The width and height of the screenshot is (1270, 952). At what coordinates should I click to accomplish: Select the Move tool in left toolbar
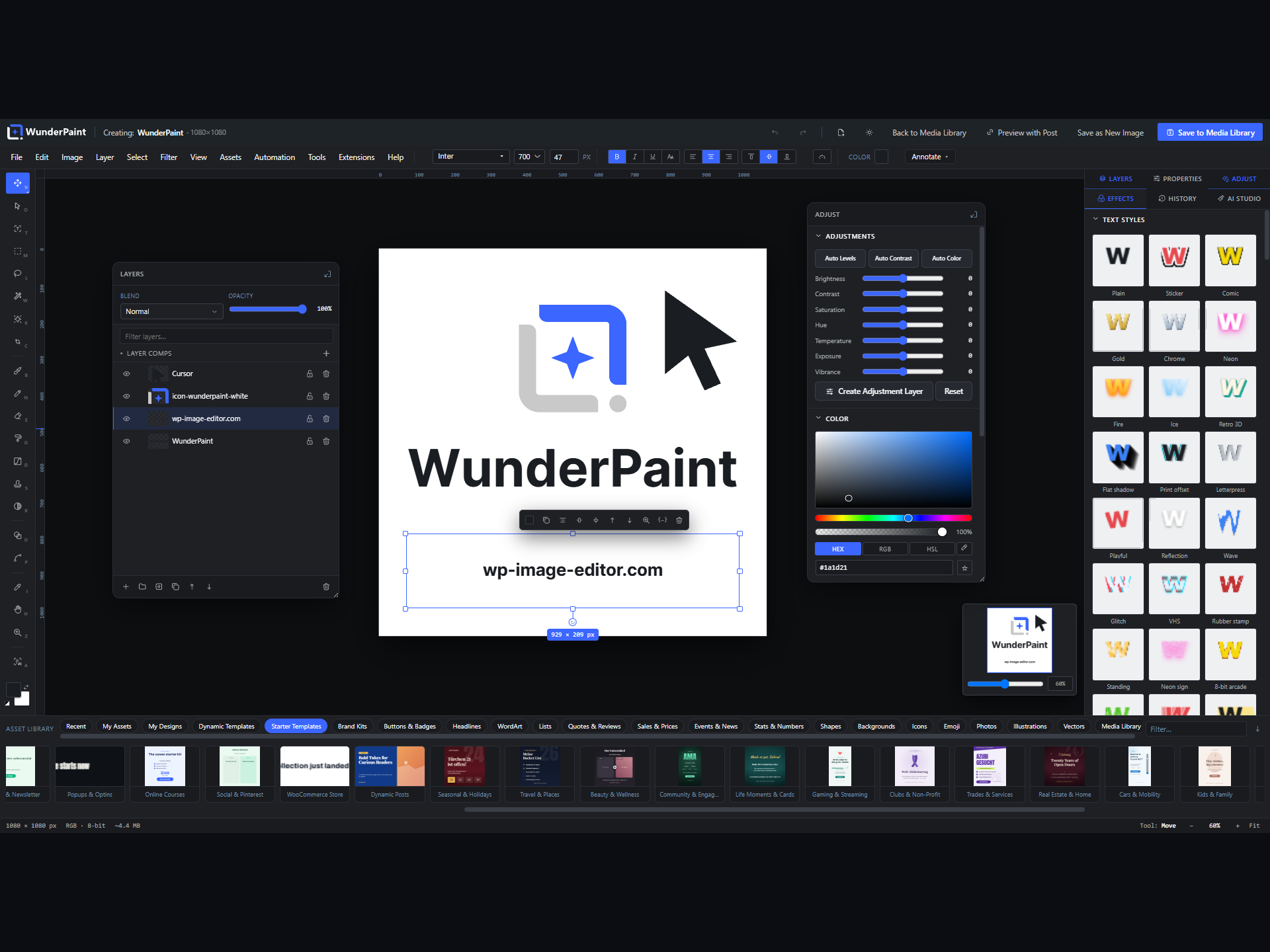(18, 183)
